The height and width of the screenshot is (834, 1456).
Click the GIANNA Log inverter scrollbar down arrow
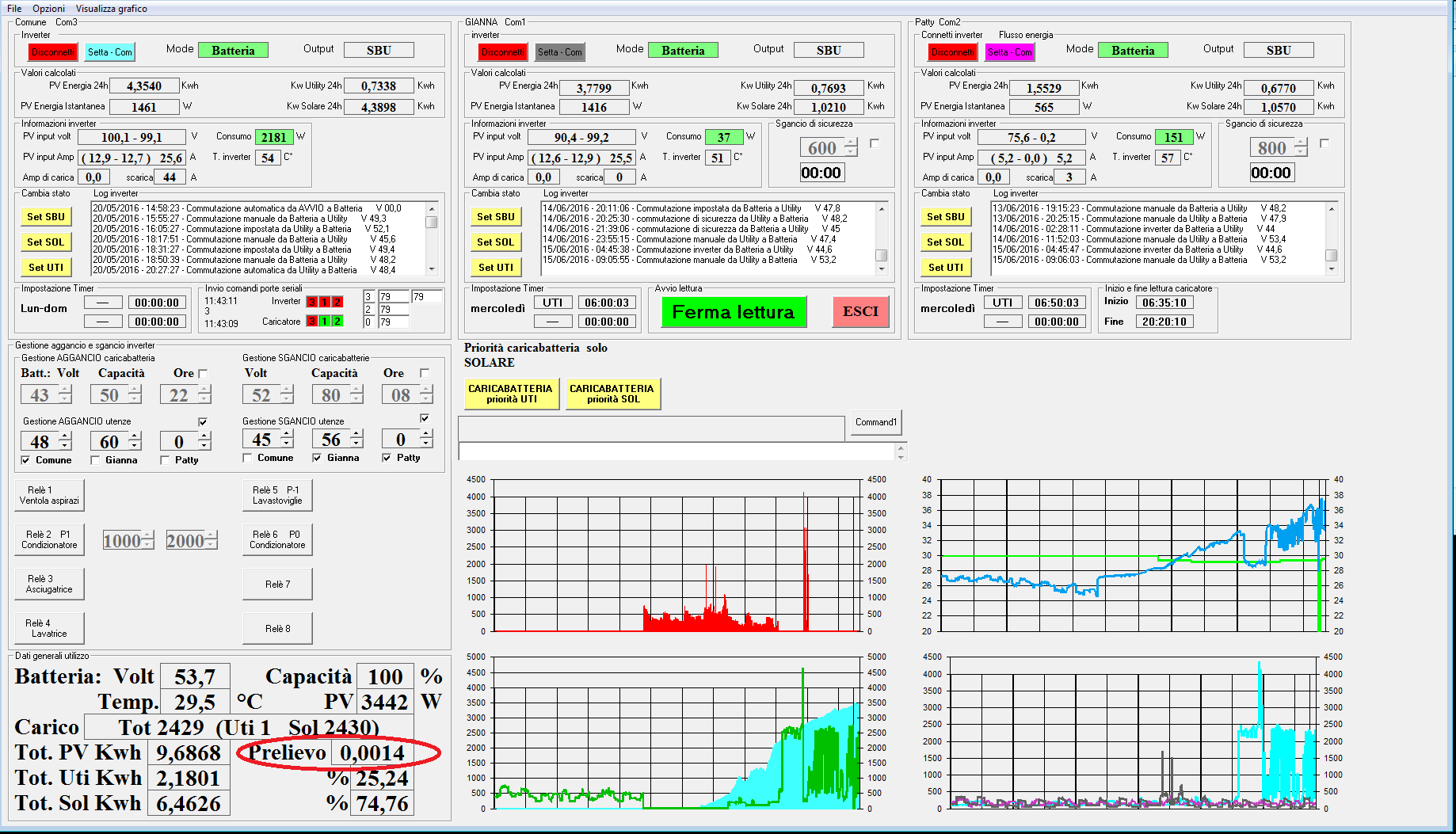click(x=882, y=269)
